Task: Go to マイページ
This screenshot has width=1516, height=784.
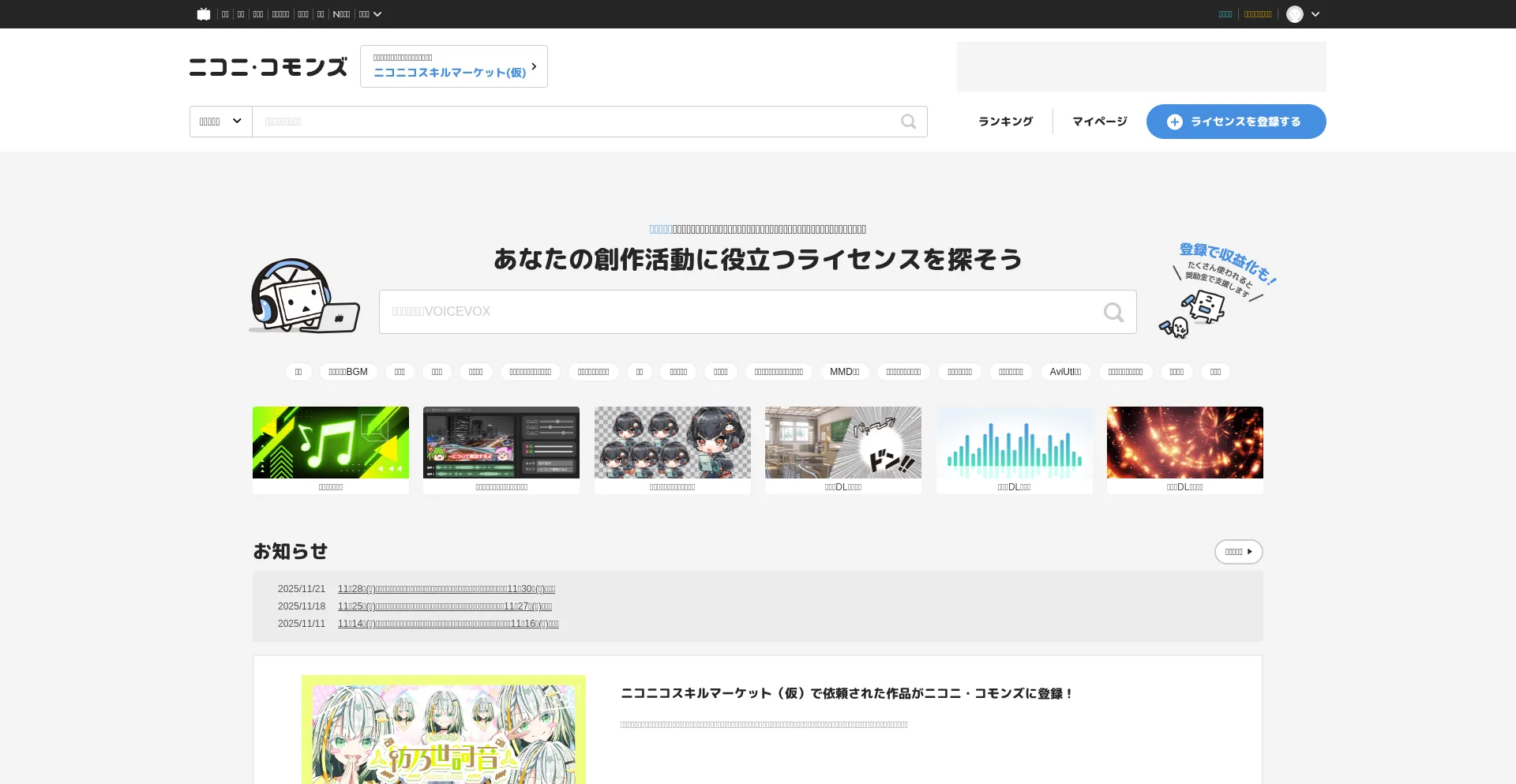Action: 1099,122
